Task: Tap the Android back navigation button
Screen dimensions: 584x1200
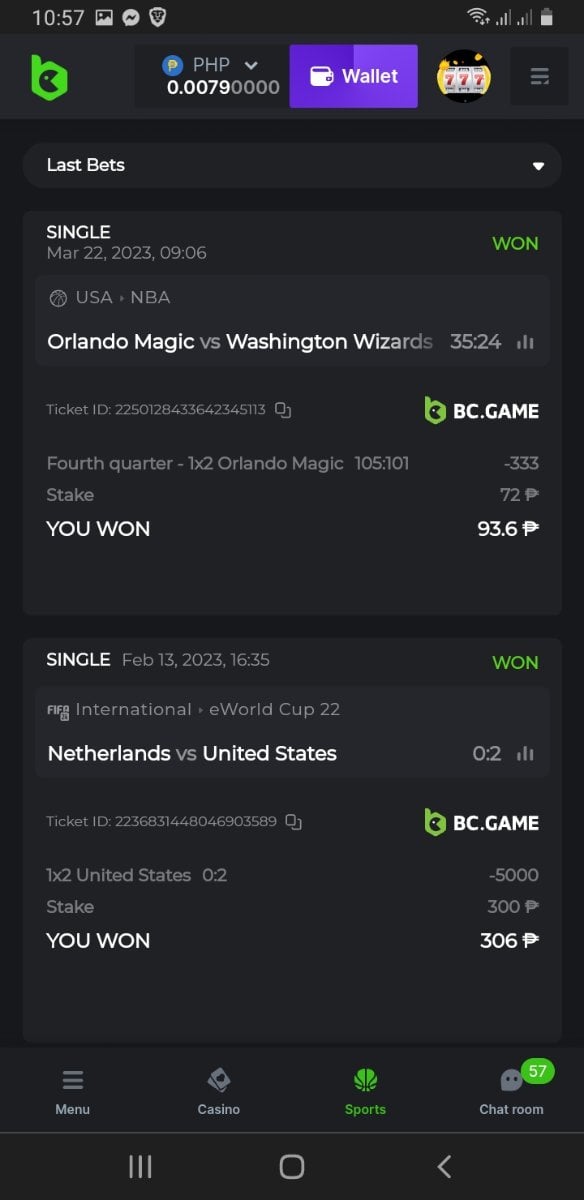Action: click(444, 1166)
